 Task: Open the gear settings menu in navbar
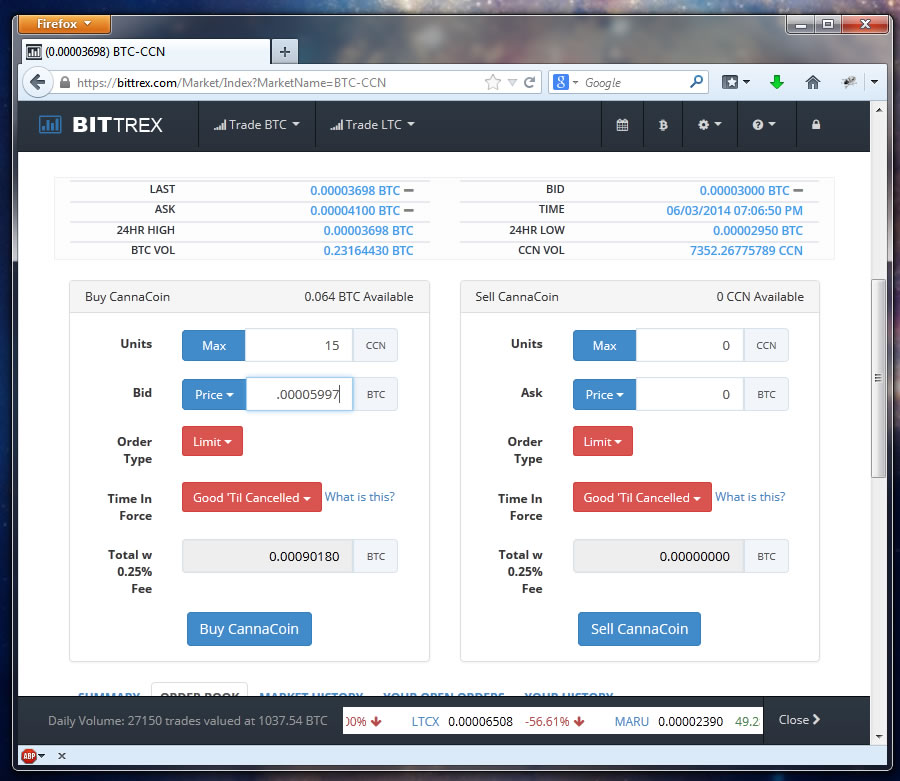coord(709,125)
